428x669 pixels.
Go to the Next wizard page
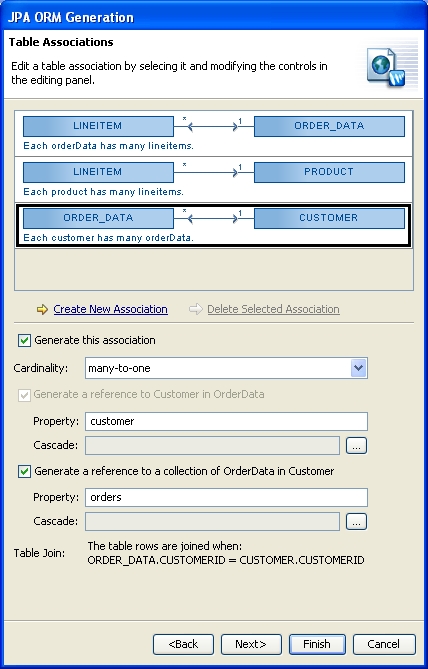[251, 644]
